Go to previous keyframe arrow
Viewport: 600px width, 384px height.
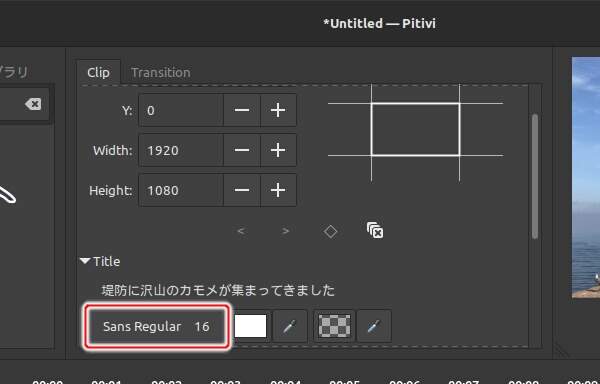pyautogui.click(x=241, y=231)
